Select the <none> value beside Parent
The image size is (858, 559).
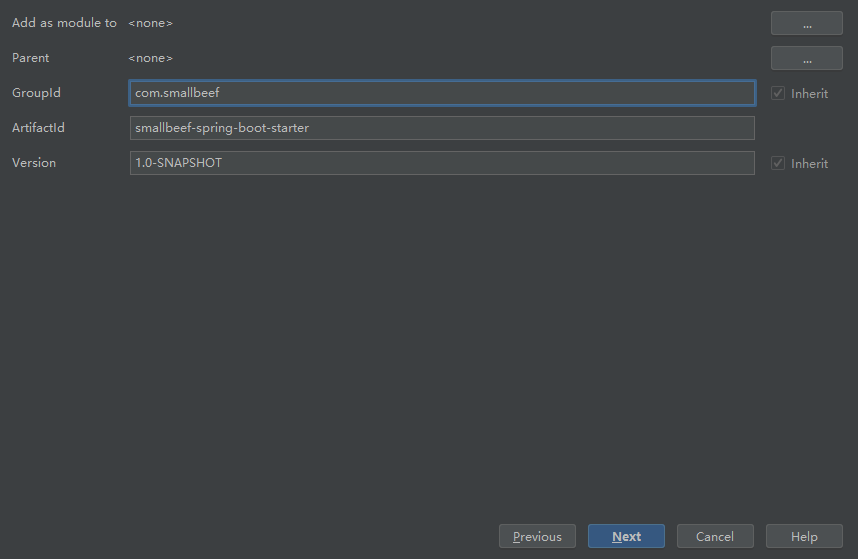(150, 58)
